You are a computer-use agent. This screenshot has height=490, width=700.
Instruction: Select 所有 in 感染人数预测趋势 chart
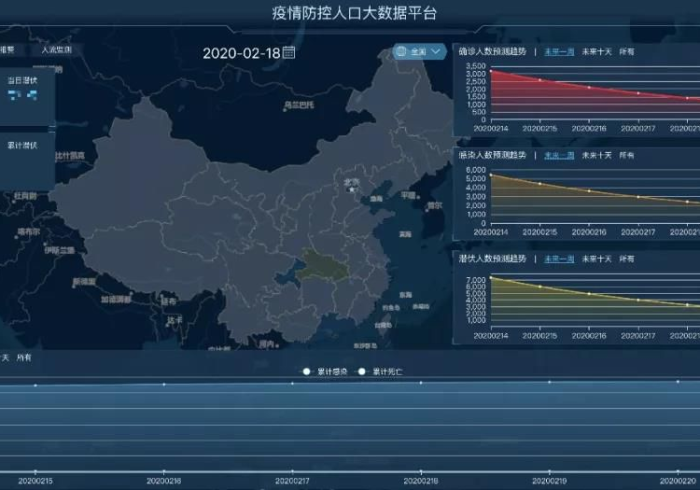point(626,155)
